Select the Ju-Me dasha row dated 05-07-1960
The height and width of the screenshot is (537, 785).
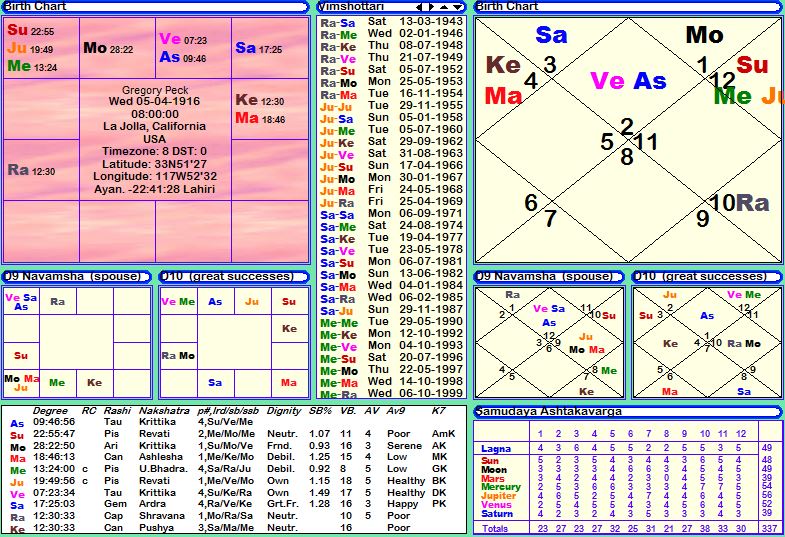click(391, 130)
